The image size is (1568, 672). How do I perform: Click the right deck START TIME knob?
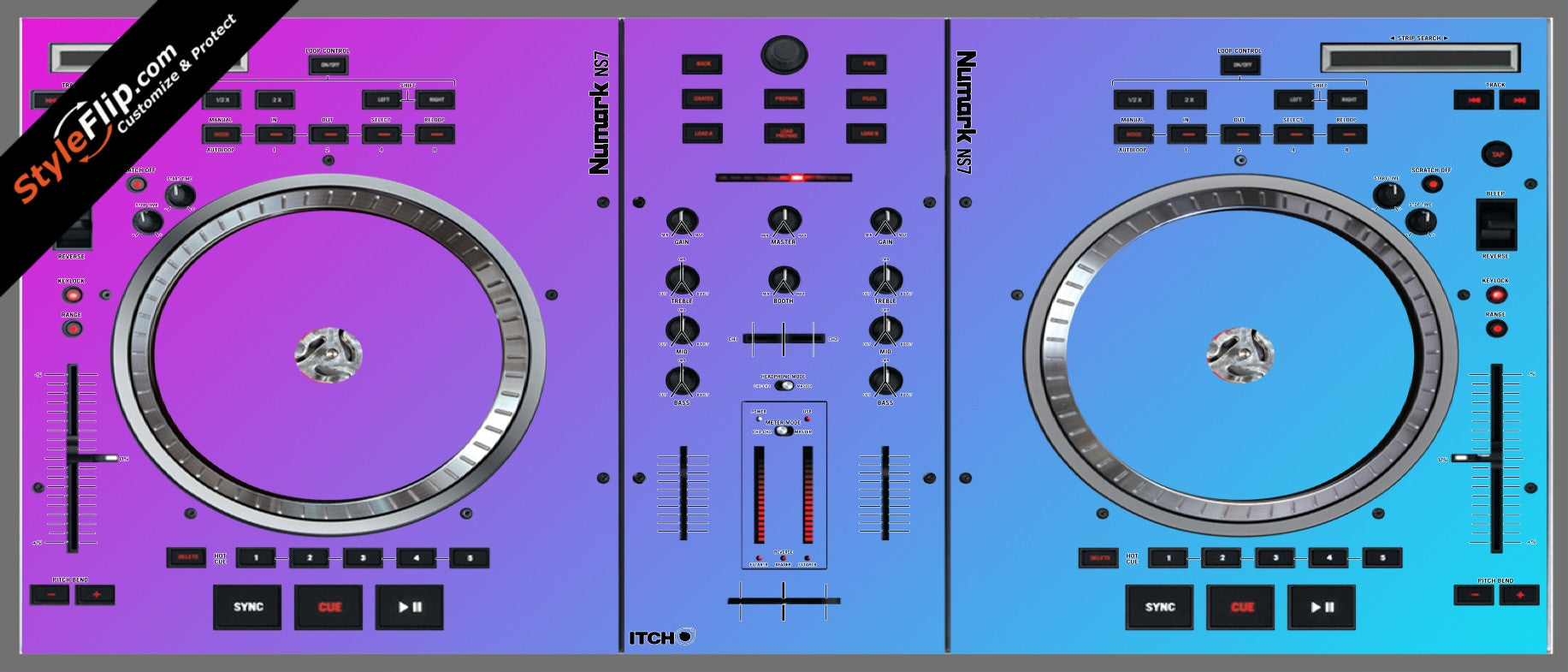(1388, 196)
